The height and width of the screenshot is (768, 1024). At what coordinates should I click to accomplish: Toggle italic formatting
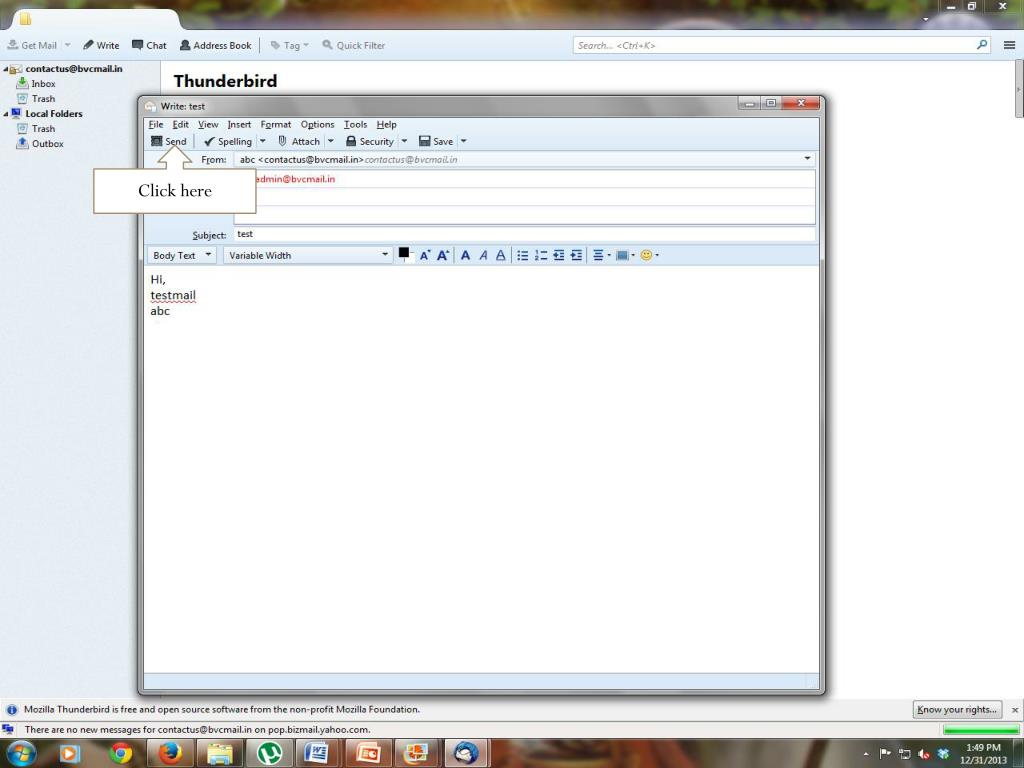pos(483,255)
